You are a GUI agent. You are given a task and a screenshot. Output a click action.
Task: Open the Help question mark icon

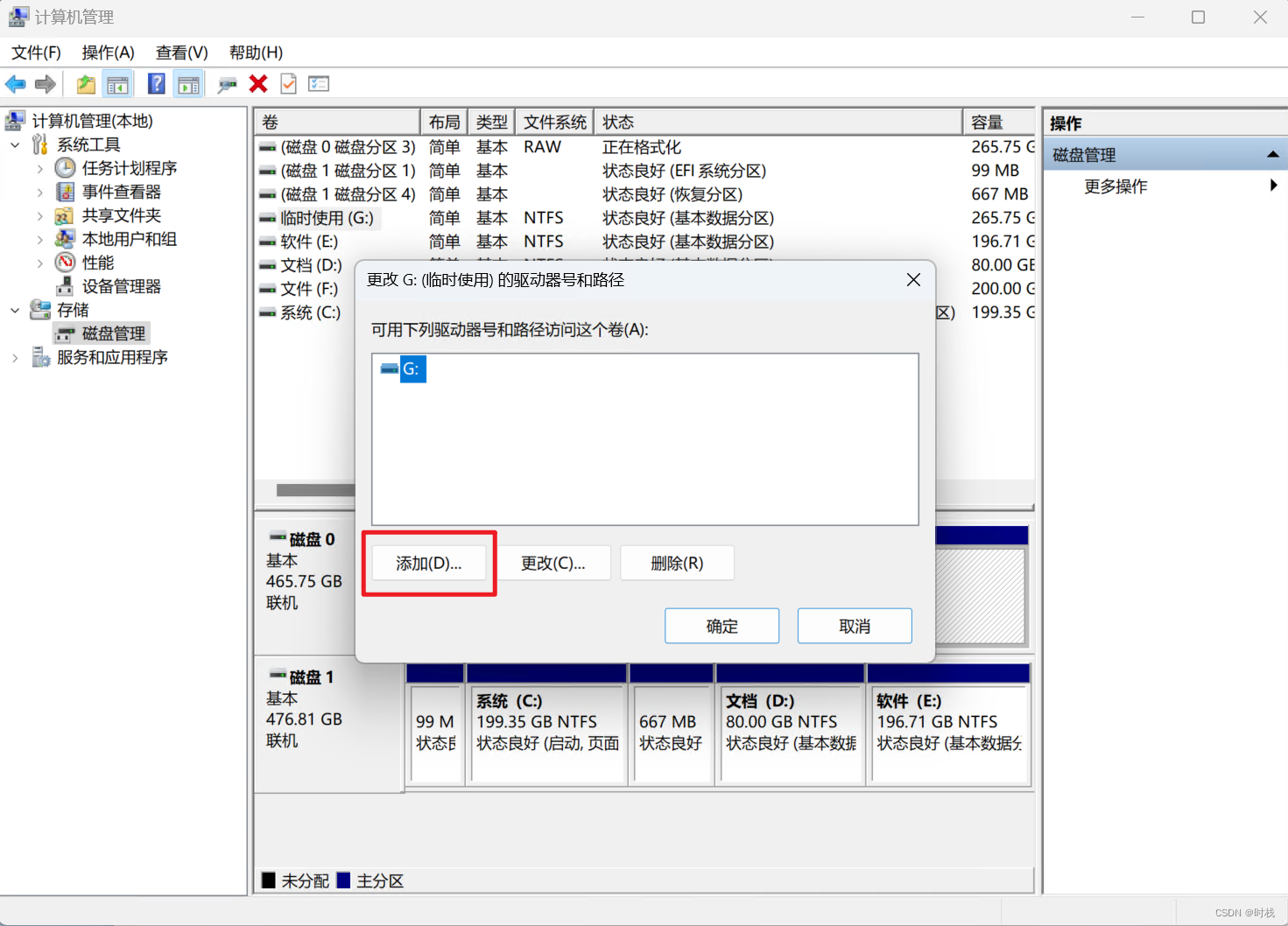click(x=157, y=84)
